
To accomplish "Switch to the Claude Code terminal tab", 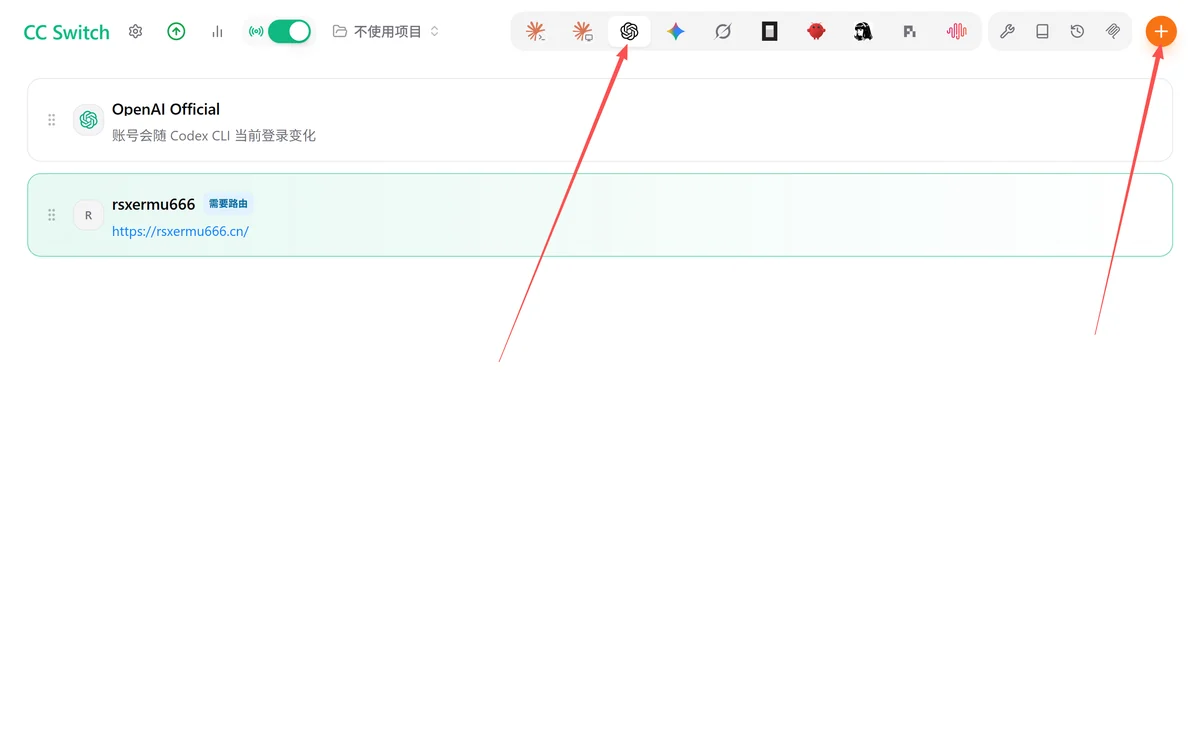I will pyautogui.click(x=536, y=32).
